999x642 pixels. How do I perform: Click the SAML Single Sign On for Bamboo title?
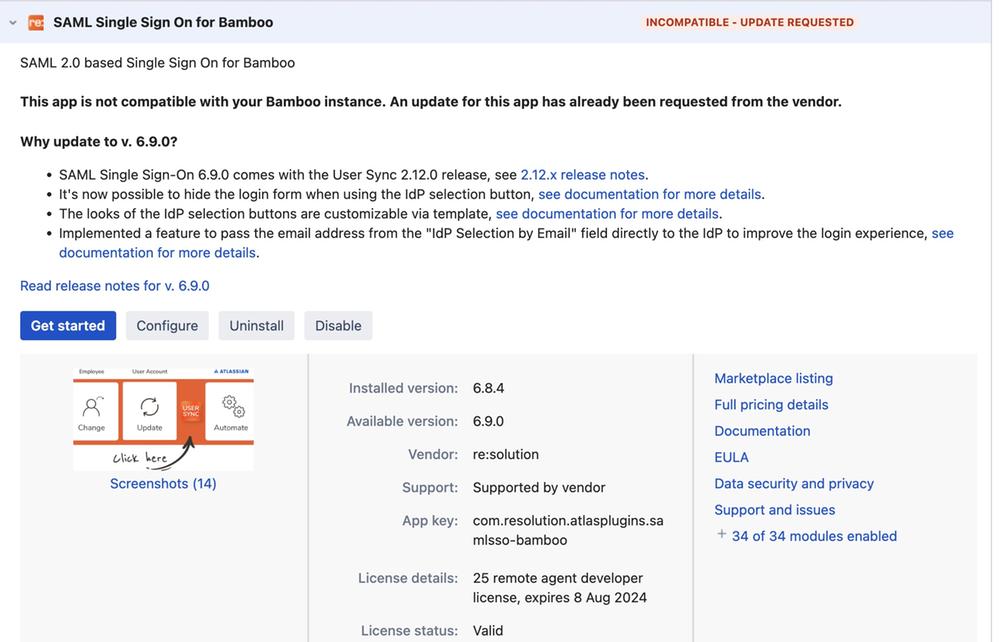click(x=163, y=22)
